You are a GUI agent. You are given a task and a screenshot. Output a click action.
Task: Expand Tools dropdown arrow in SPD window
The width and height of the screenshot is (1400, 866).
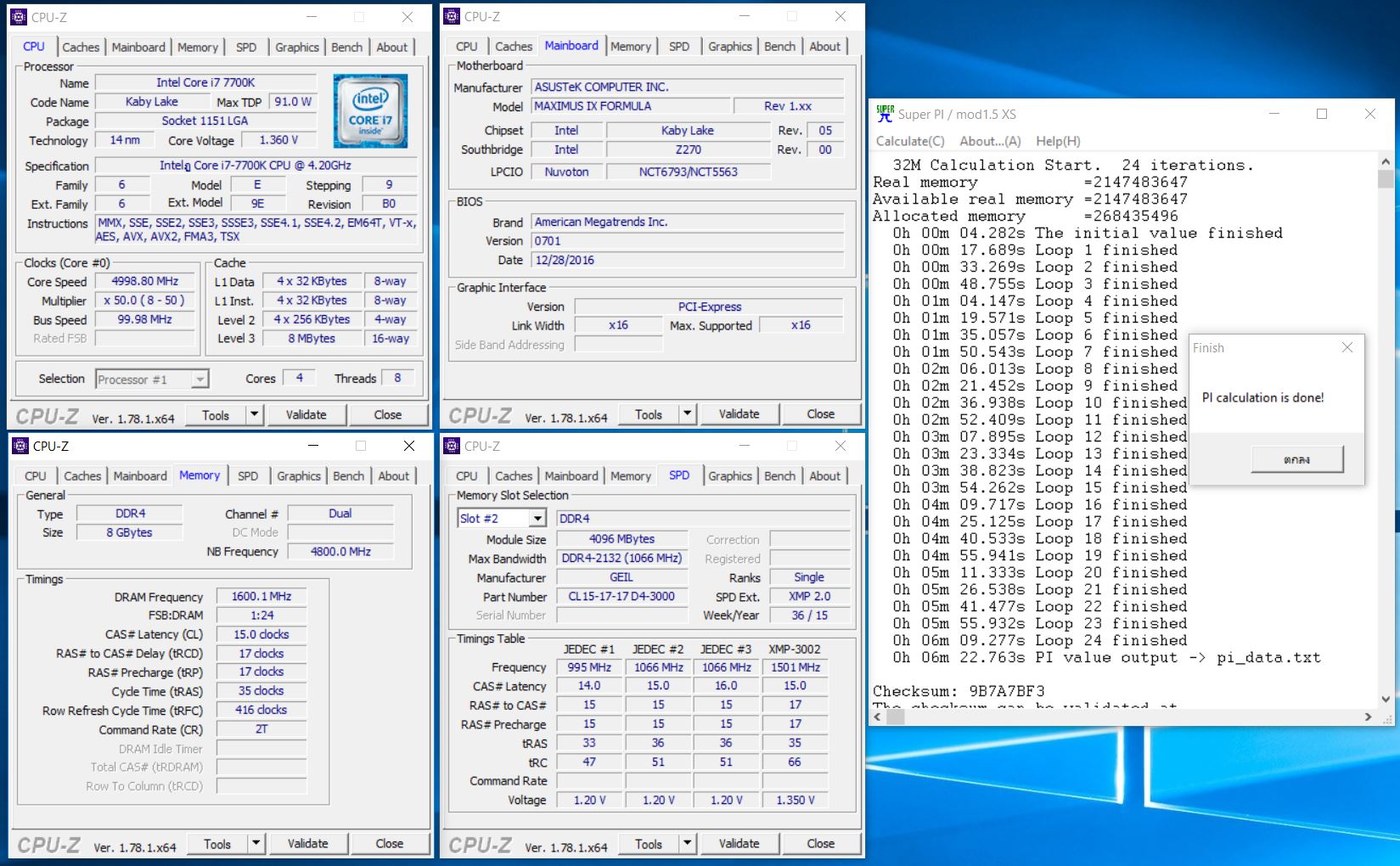pos(687,843)
